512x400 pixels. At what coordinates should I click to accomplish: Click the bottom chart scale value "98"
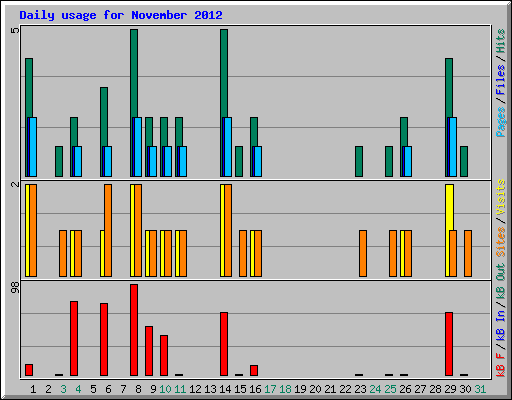pyautogui.click(x=15, y=287)
